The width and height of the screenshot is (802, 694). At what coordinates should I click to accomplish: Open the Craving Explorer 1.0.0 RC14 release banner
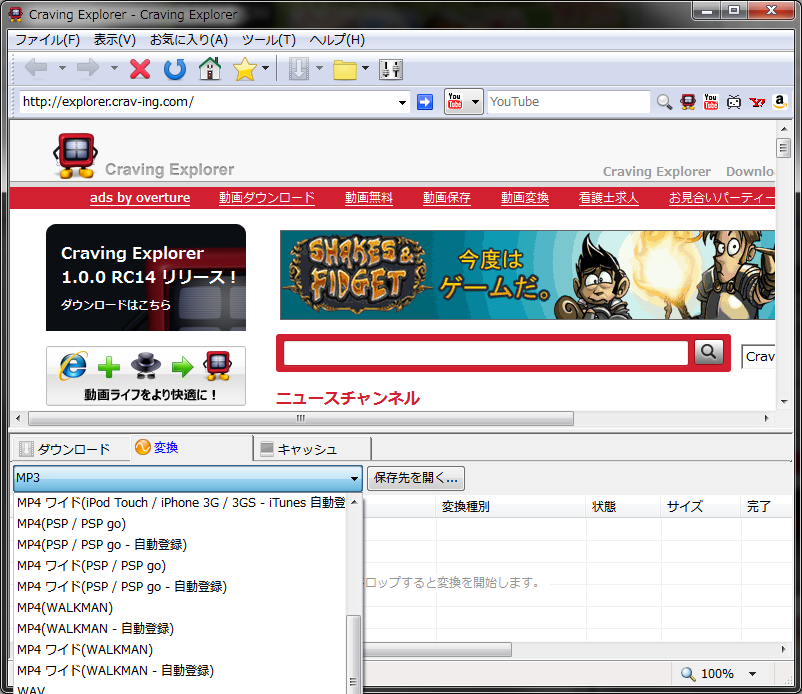point(146,278)
